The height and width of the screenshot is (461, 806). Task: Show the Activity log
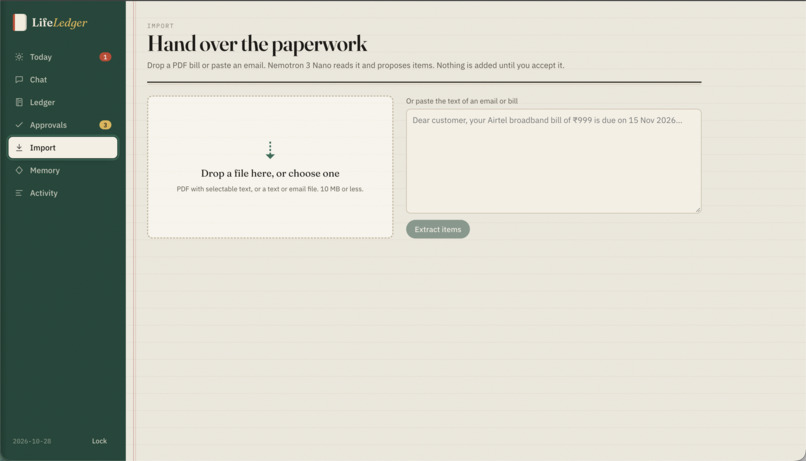(63, 193)
